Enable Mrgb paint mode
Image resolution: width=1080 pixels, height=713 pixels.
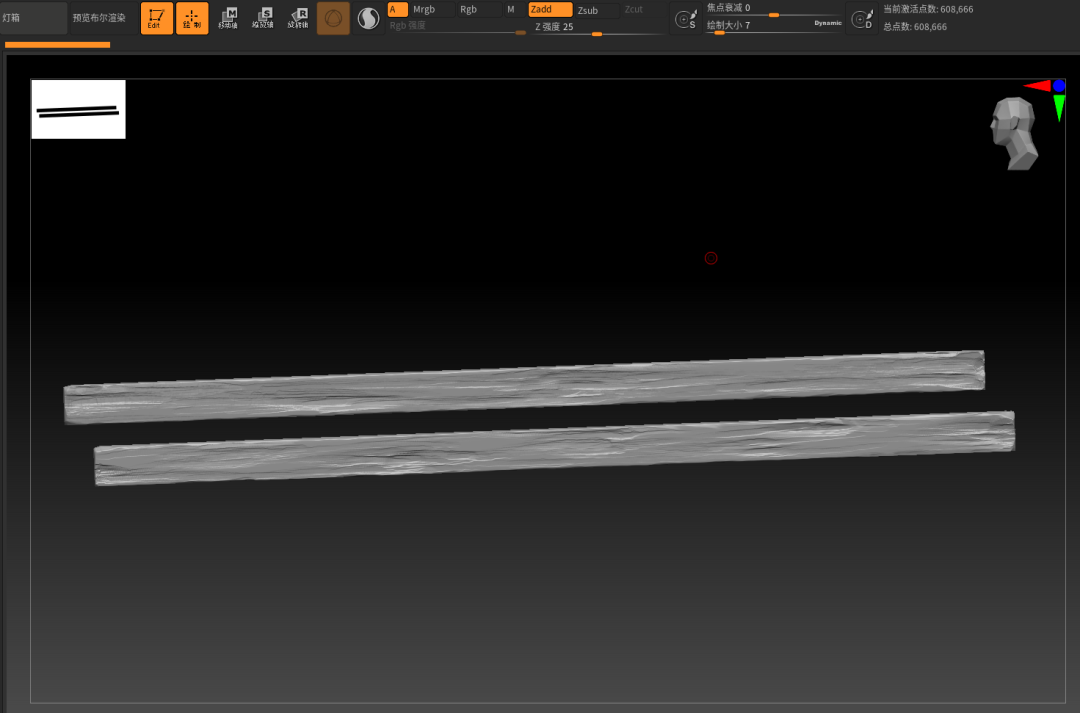424,10
